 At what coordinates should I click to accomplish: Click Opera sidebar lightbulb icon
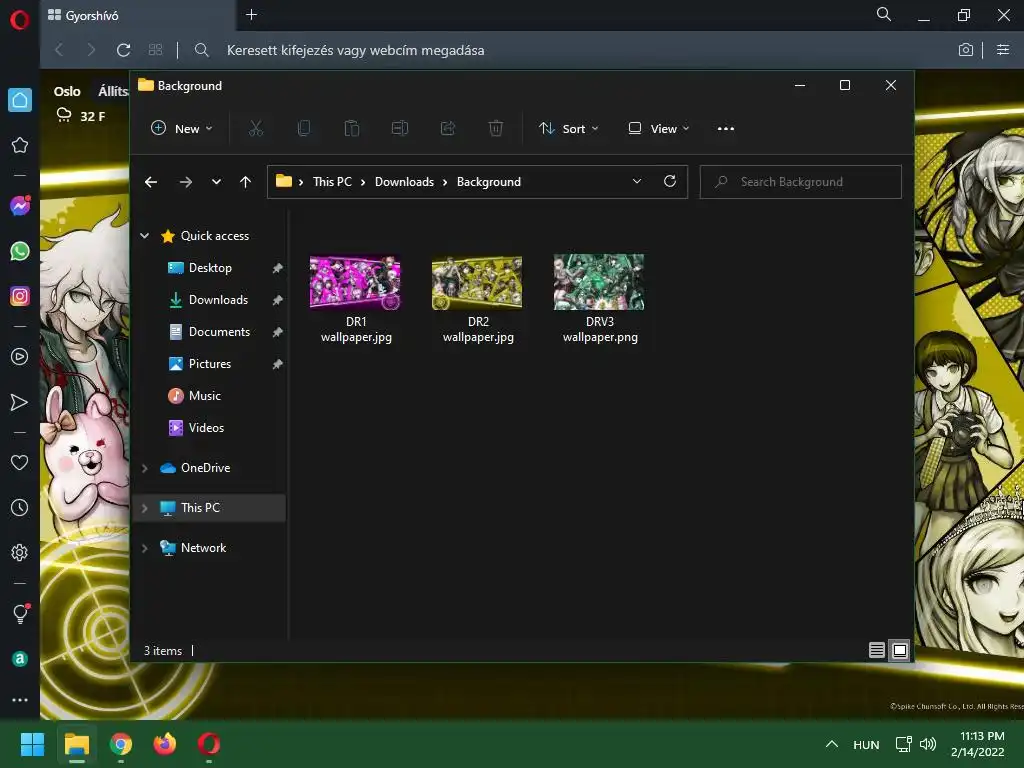click(20, 613)
